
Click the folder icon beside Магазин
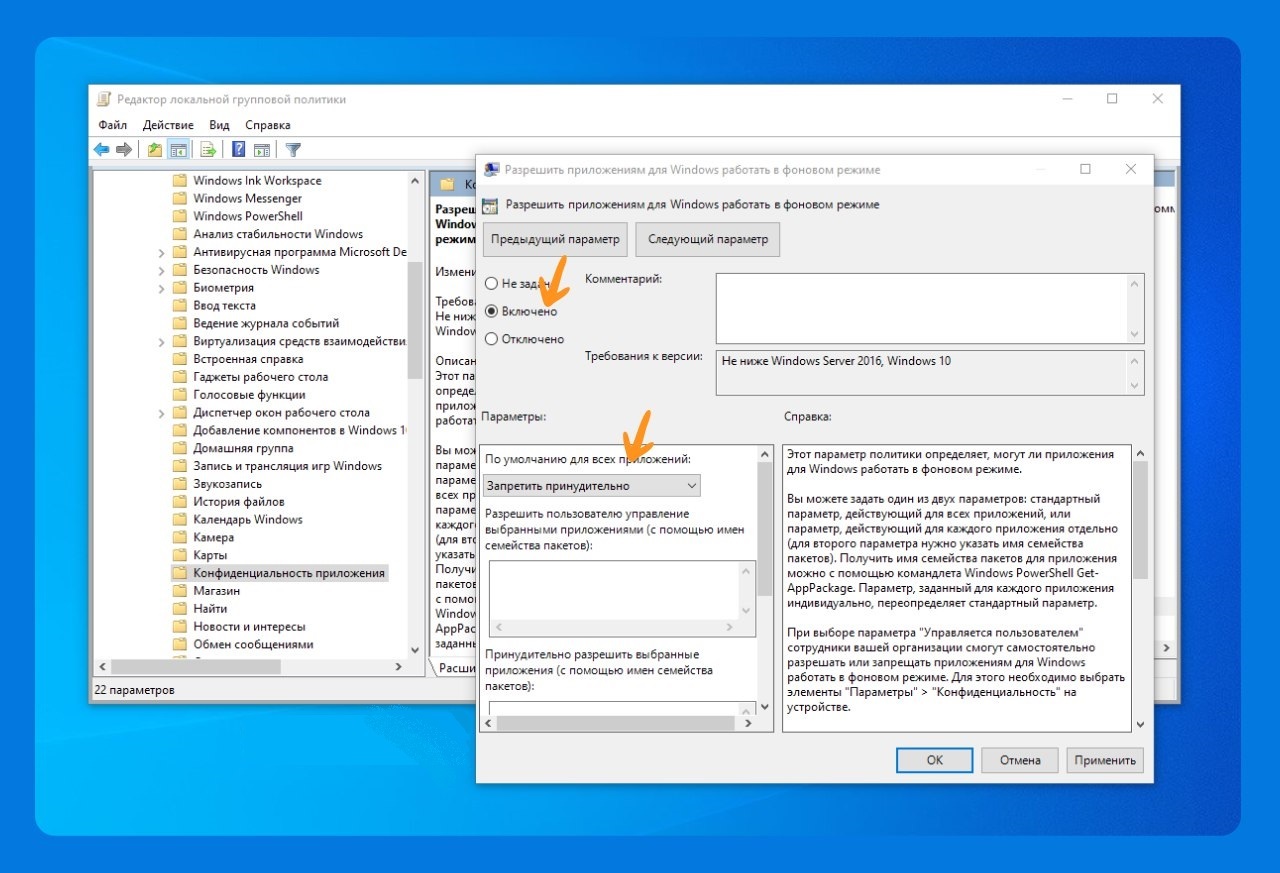(180, 591)
